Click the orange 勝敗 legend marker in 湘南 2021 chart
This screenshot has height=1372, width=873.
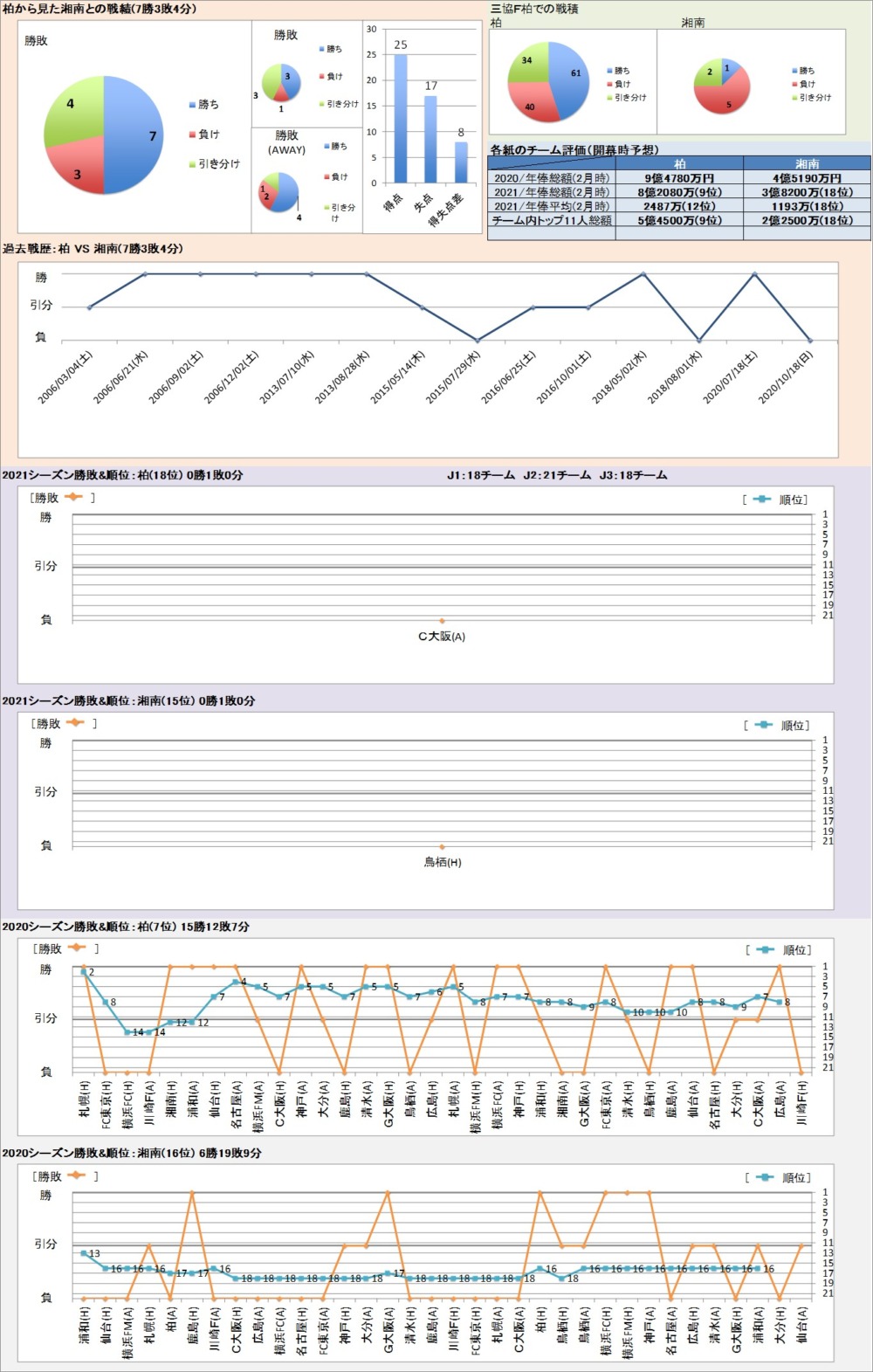(x=74, y=722)
